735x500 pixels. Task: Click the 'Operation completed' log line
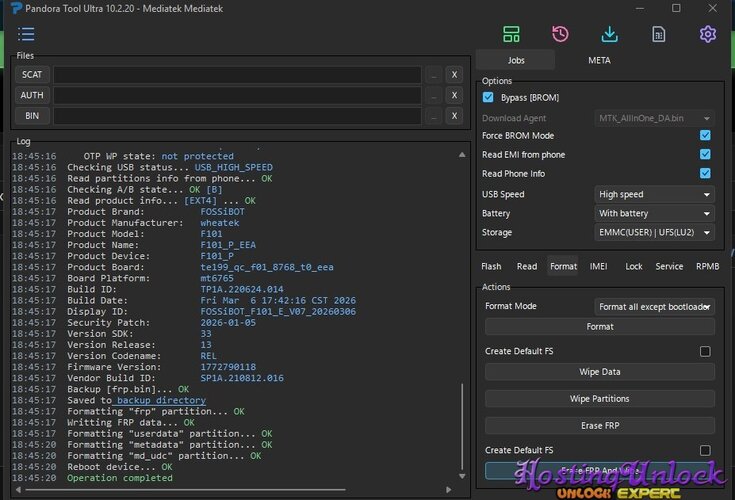tap(120, 478)
